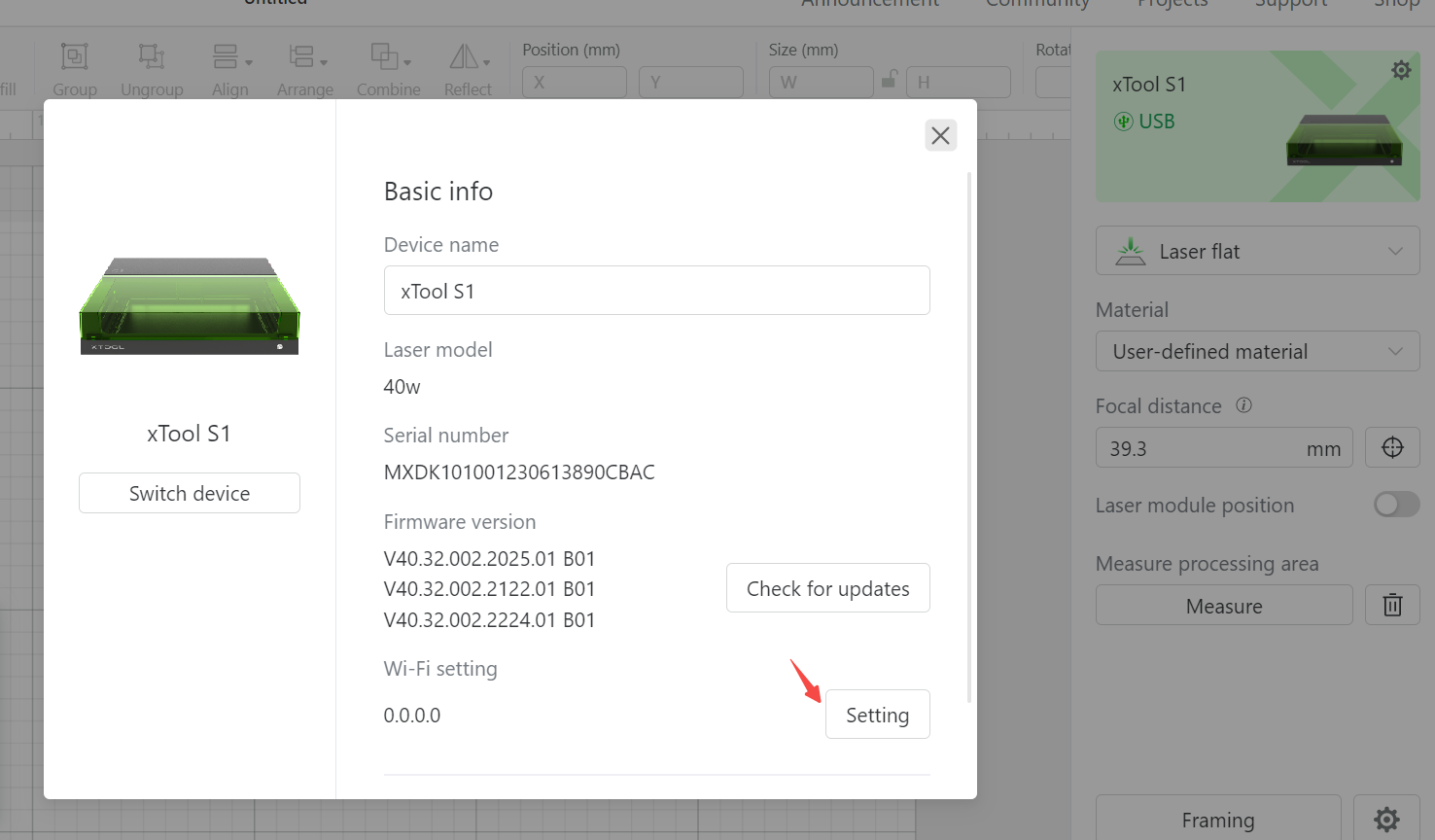Viewport: 1435px width, 840px height.
Task: Click the 40w laser model value
Action: point(402,387)
